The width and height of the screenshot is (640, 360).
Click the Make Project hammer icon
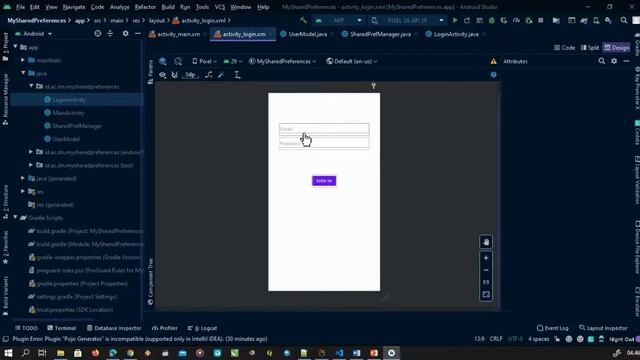(x=303, y=20)
